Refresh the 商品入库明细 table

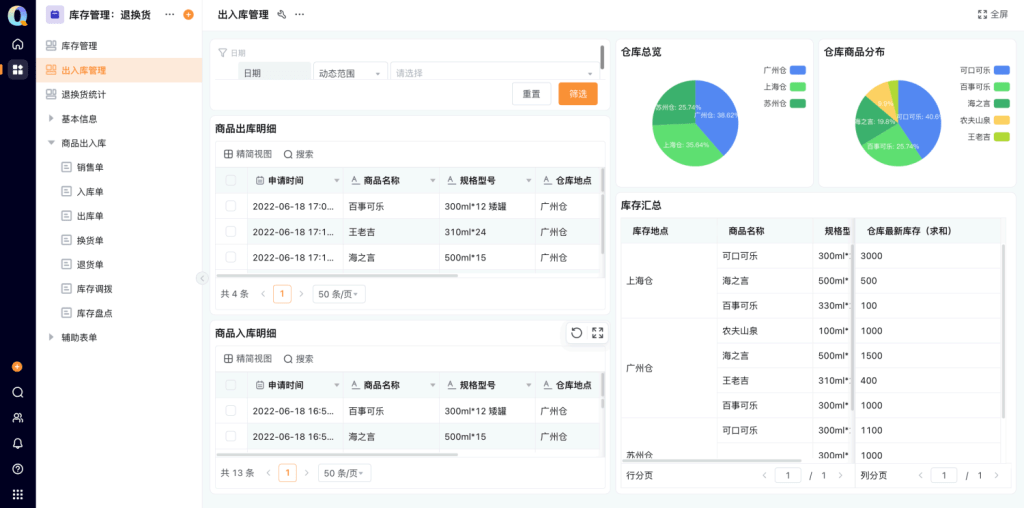577,333
